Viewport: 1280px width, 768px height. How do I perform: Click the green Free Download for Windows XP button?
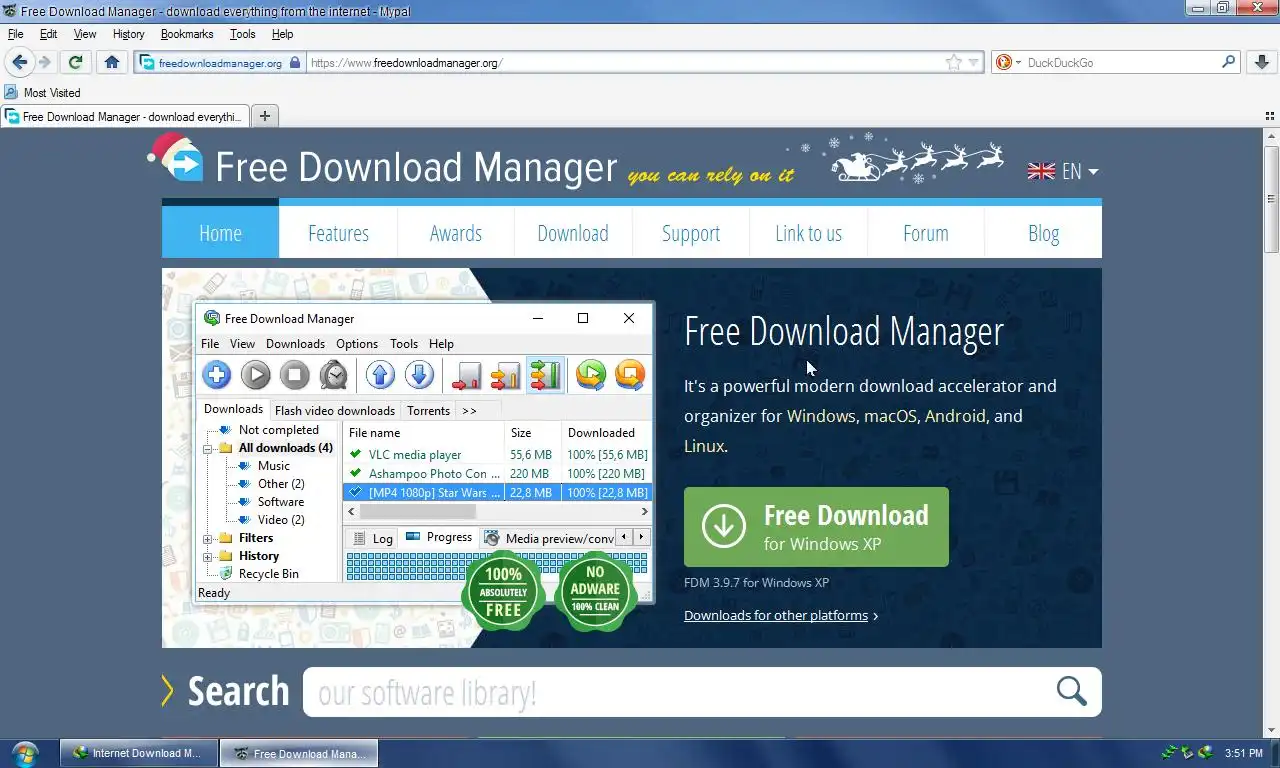click(816, 527)
